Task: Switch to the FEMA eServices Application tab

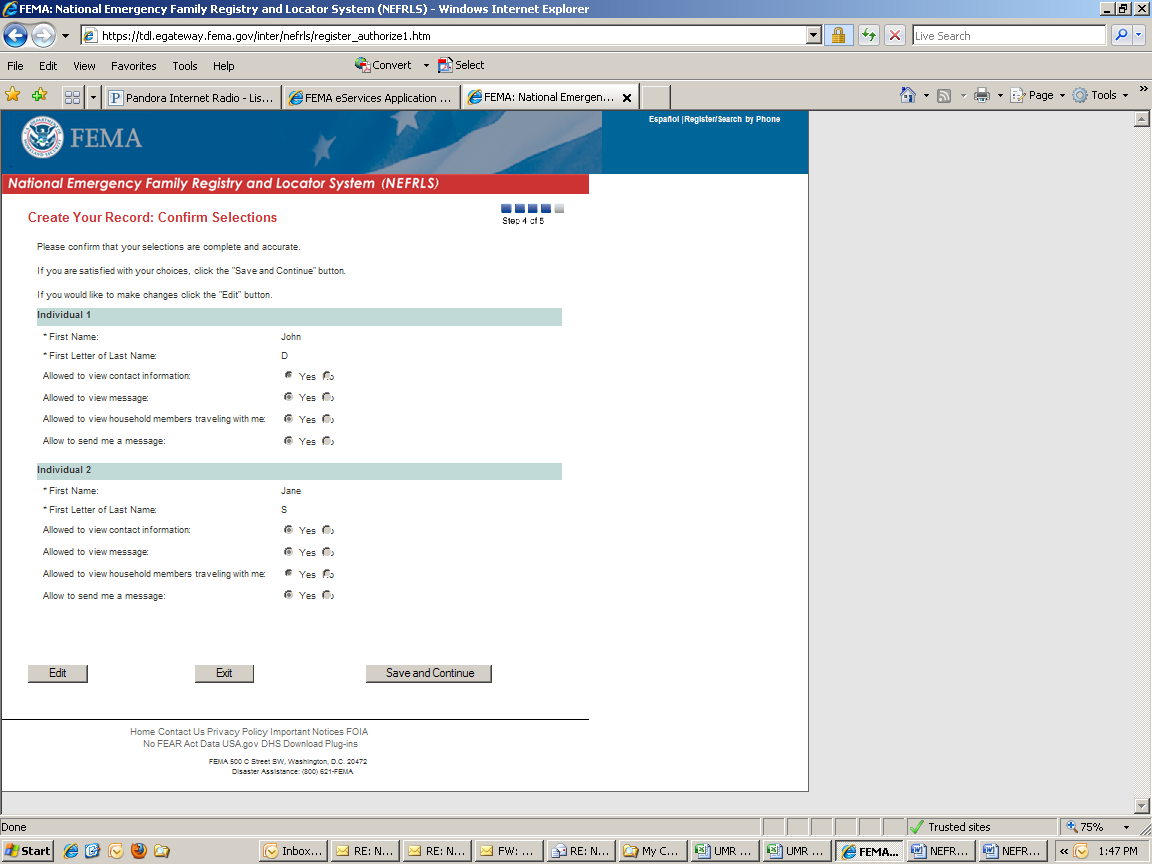Action: point(370,98)
